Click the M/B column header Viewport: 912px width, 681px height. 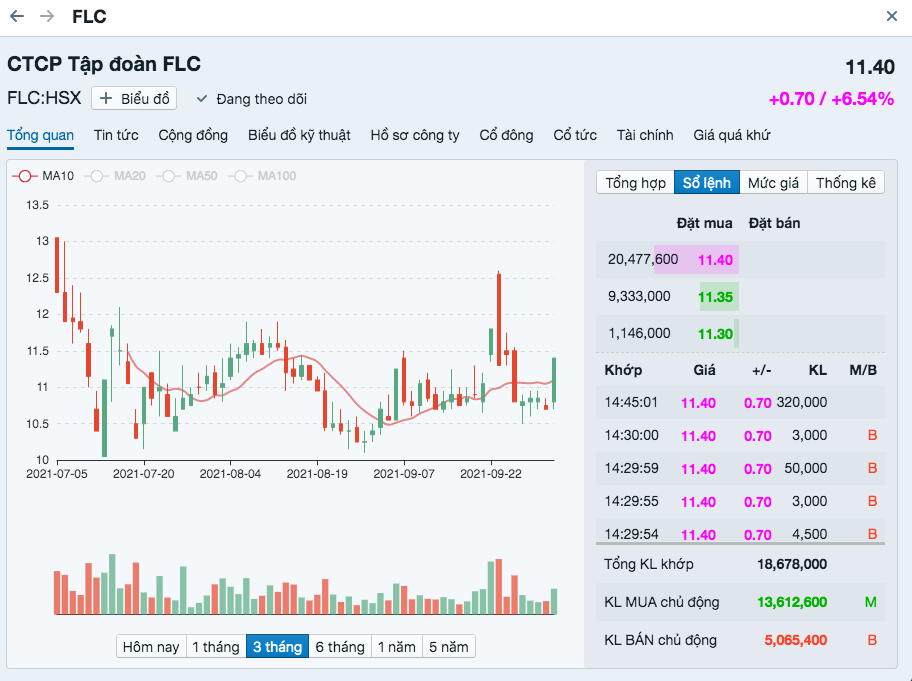click(x=863, y=370)
